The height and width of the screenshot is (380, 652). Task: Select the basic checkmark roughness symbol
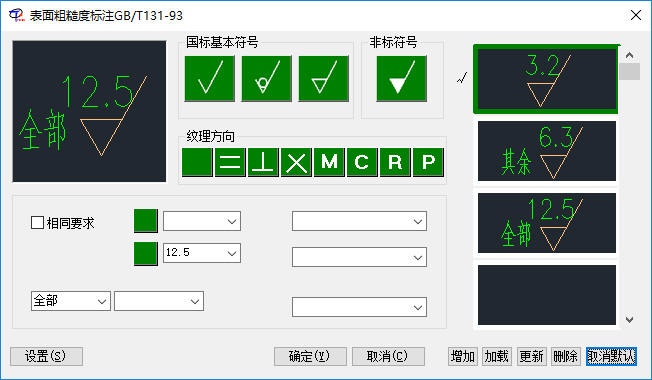pyautogui.click(x=210, y=78)
